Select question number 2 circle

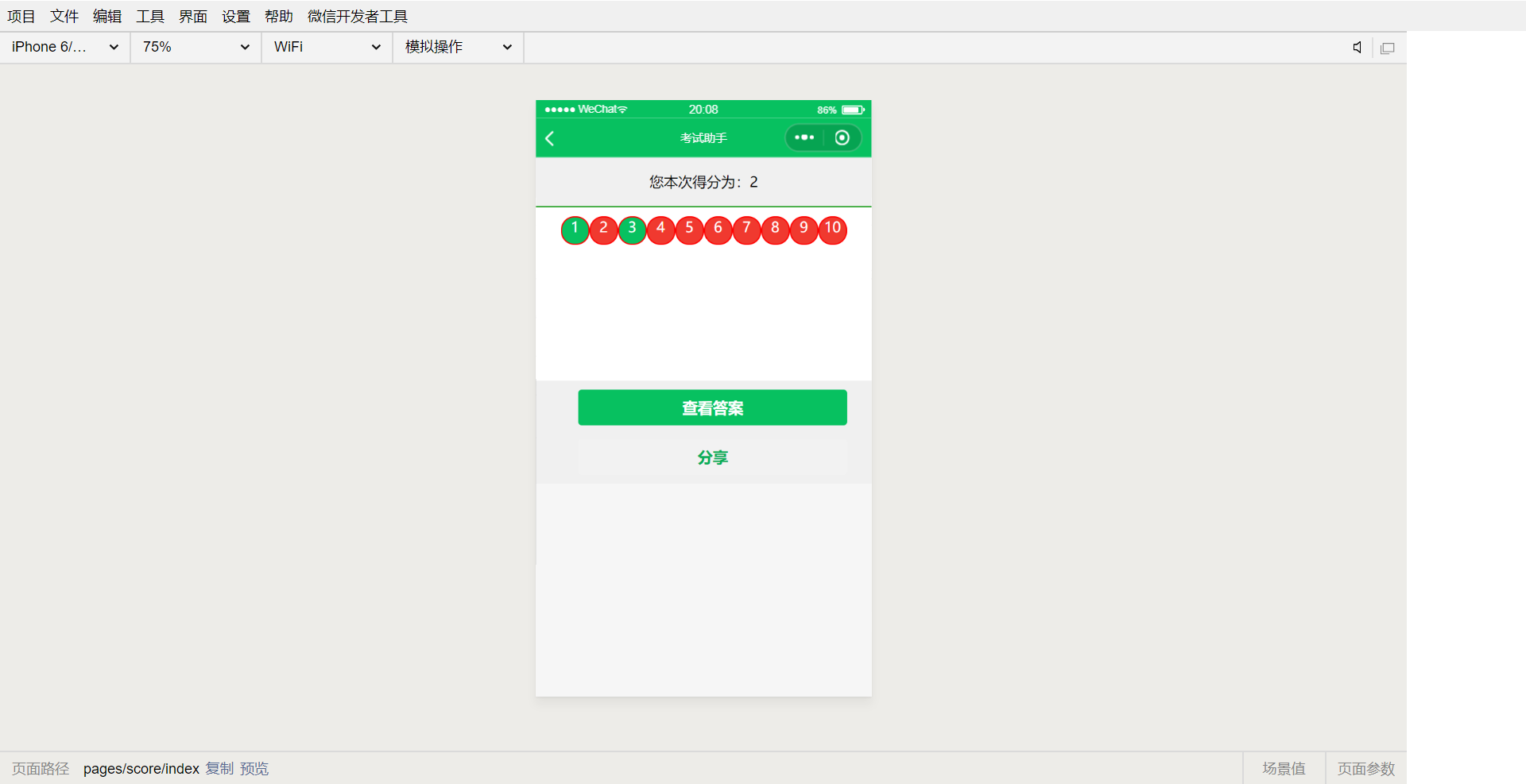point(604,230)
